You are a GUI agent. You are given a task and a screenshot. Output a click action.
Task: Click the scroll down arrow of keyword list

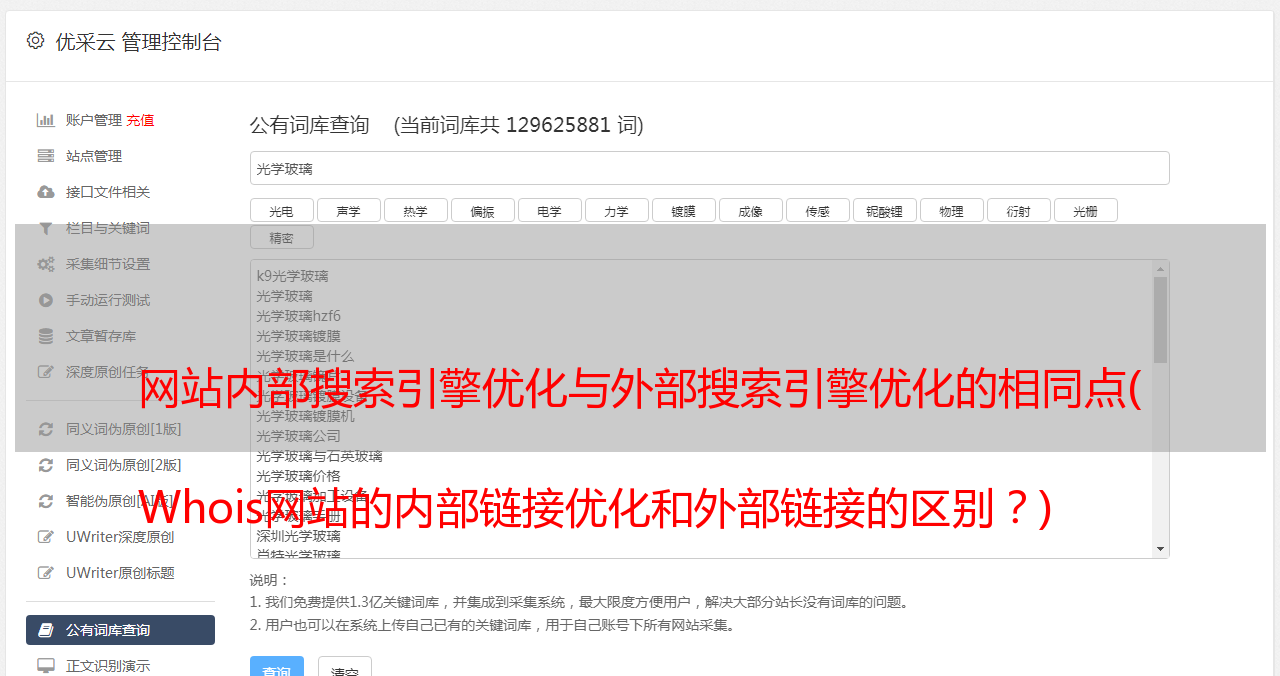point(1160,549)
